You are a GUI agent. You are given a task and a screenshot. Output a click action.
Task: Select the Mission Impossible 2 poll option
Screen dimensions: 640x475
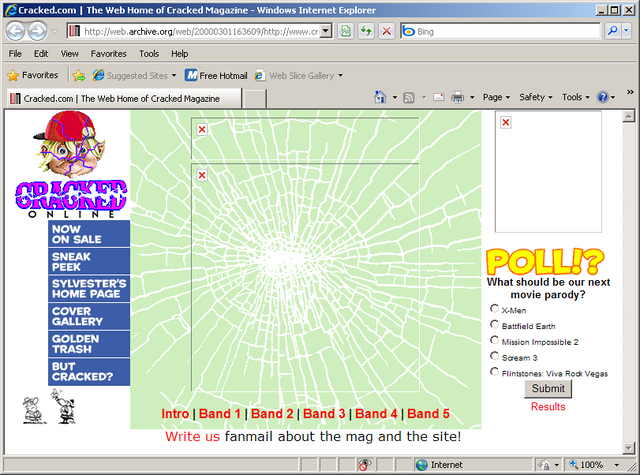pyautogui.click(x=494, y=340)
